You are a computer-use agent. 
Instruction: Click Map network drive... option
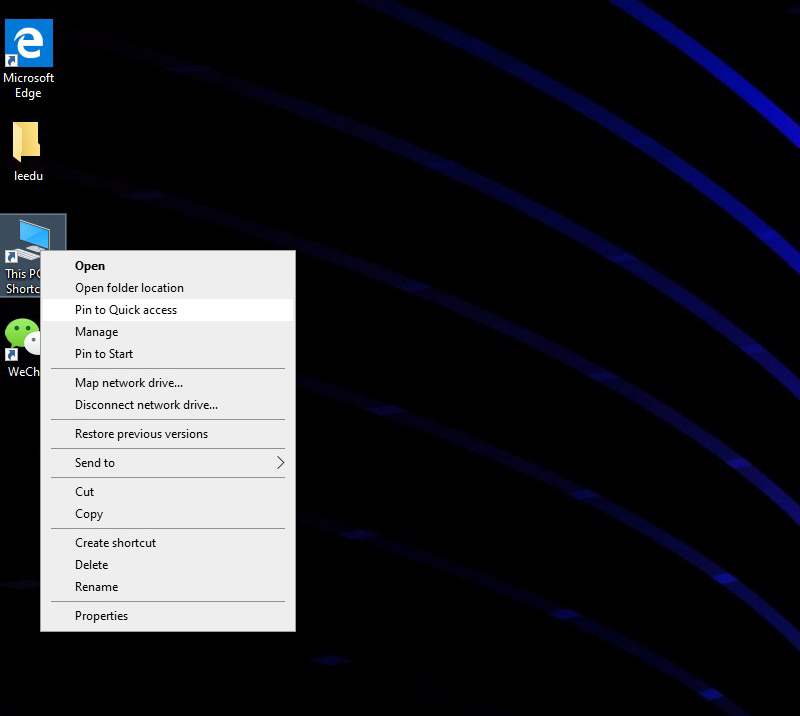[129, 383]
